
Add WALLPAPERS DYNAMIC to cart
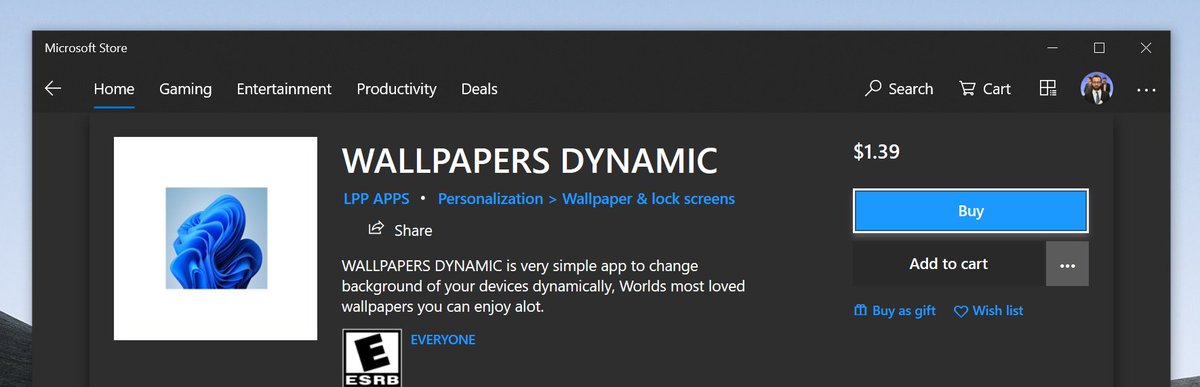coord(949,264)
